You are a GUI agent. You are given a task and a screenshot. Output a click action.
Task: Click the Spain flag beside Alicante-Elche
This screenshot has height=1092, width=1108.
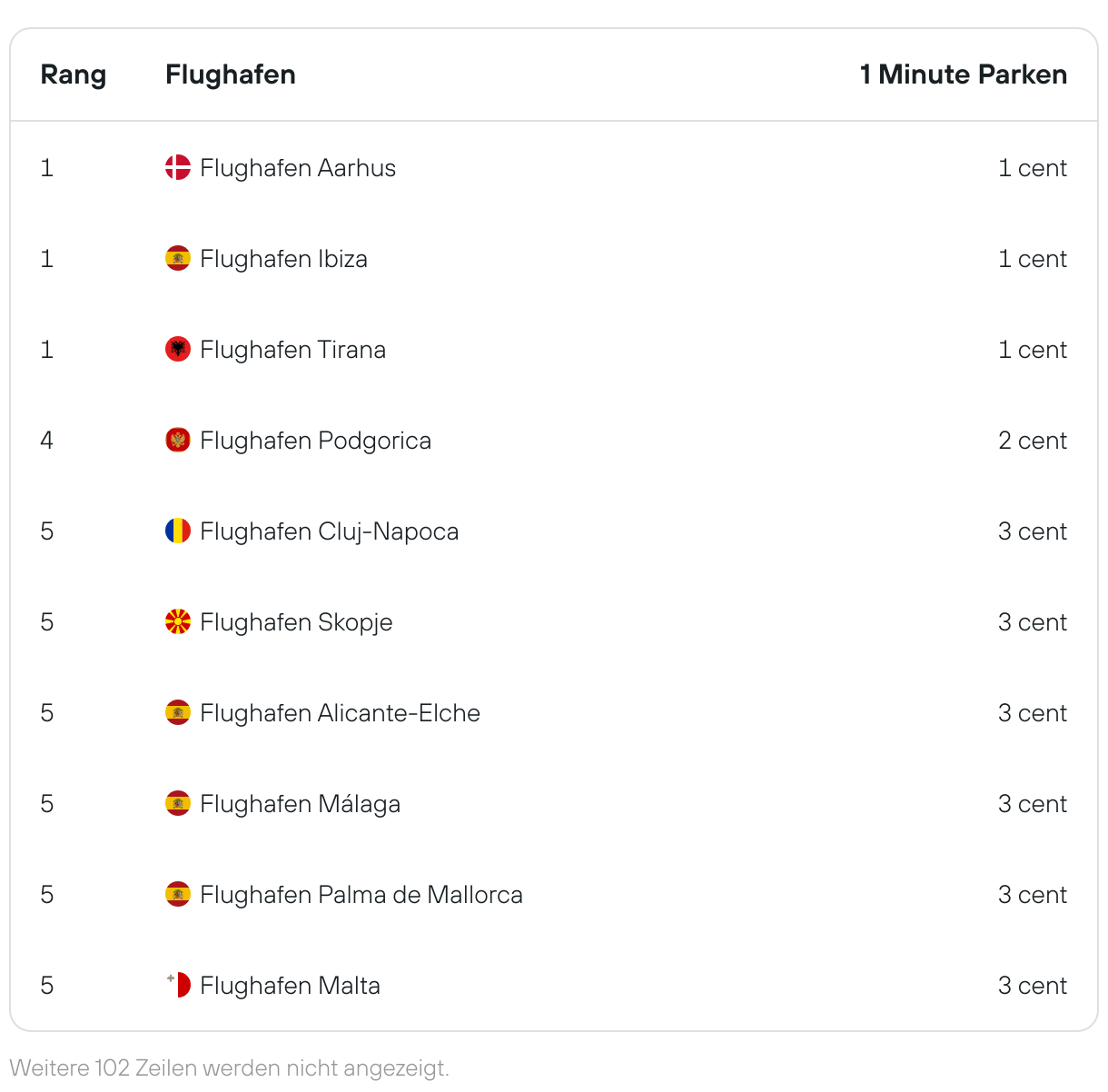pyautogui.click(x=178, y=712)
